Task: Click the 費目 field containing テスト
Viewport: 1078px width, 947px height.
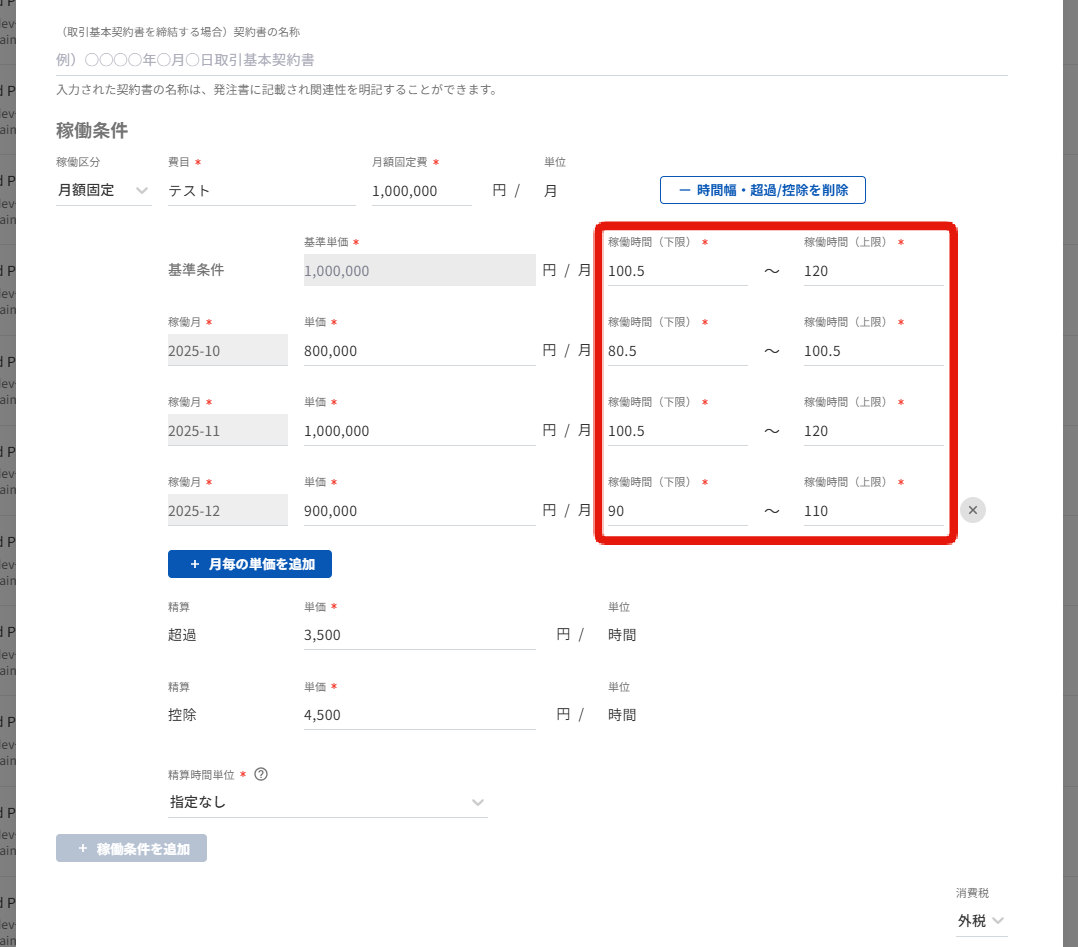Action: point(262,190)
